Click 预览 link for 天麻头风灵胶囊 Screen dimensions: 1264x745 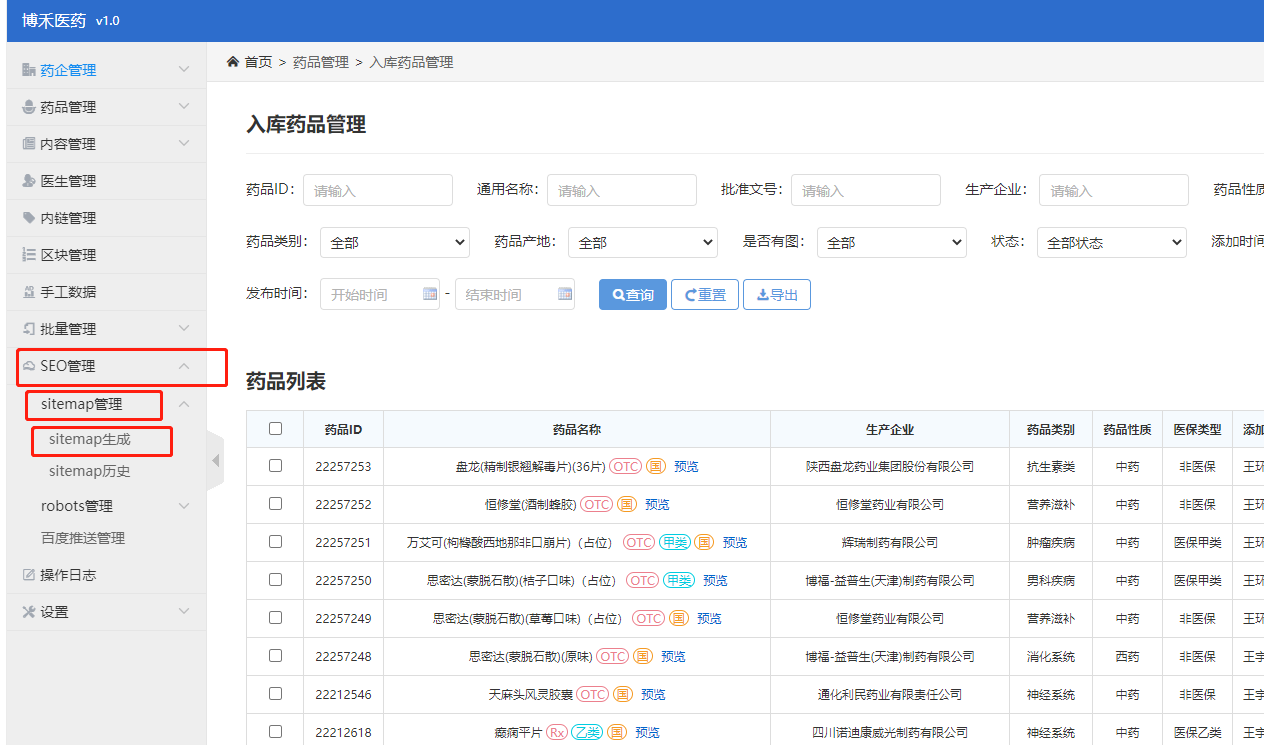(x=653, y=694)
